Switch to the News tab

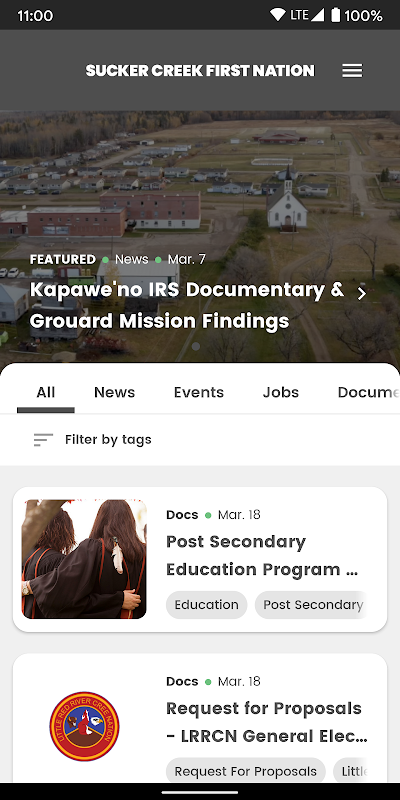point(114,392)
